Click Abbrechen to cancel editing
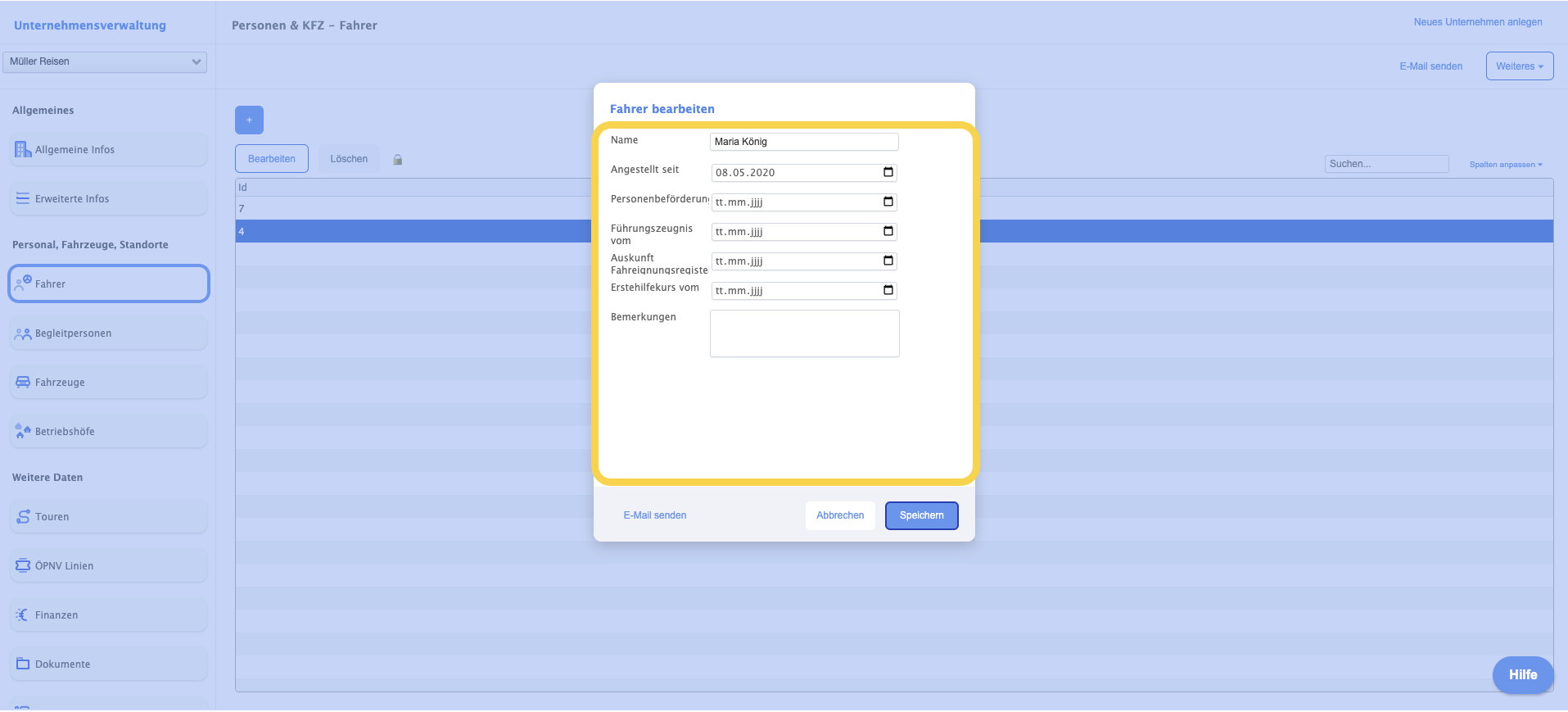Screen dimensions: 1568x712 (840, 515)
